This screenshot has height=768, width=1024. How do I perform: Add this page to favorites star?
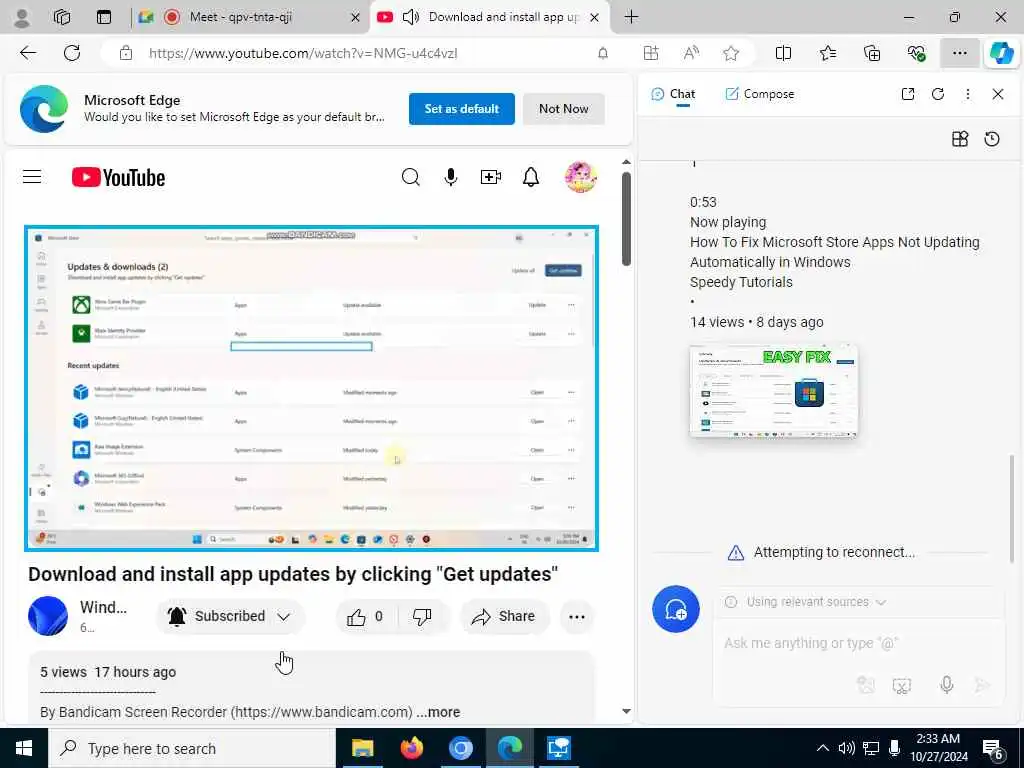click(x=731, y=53)
